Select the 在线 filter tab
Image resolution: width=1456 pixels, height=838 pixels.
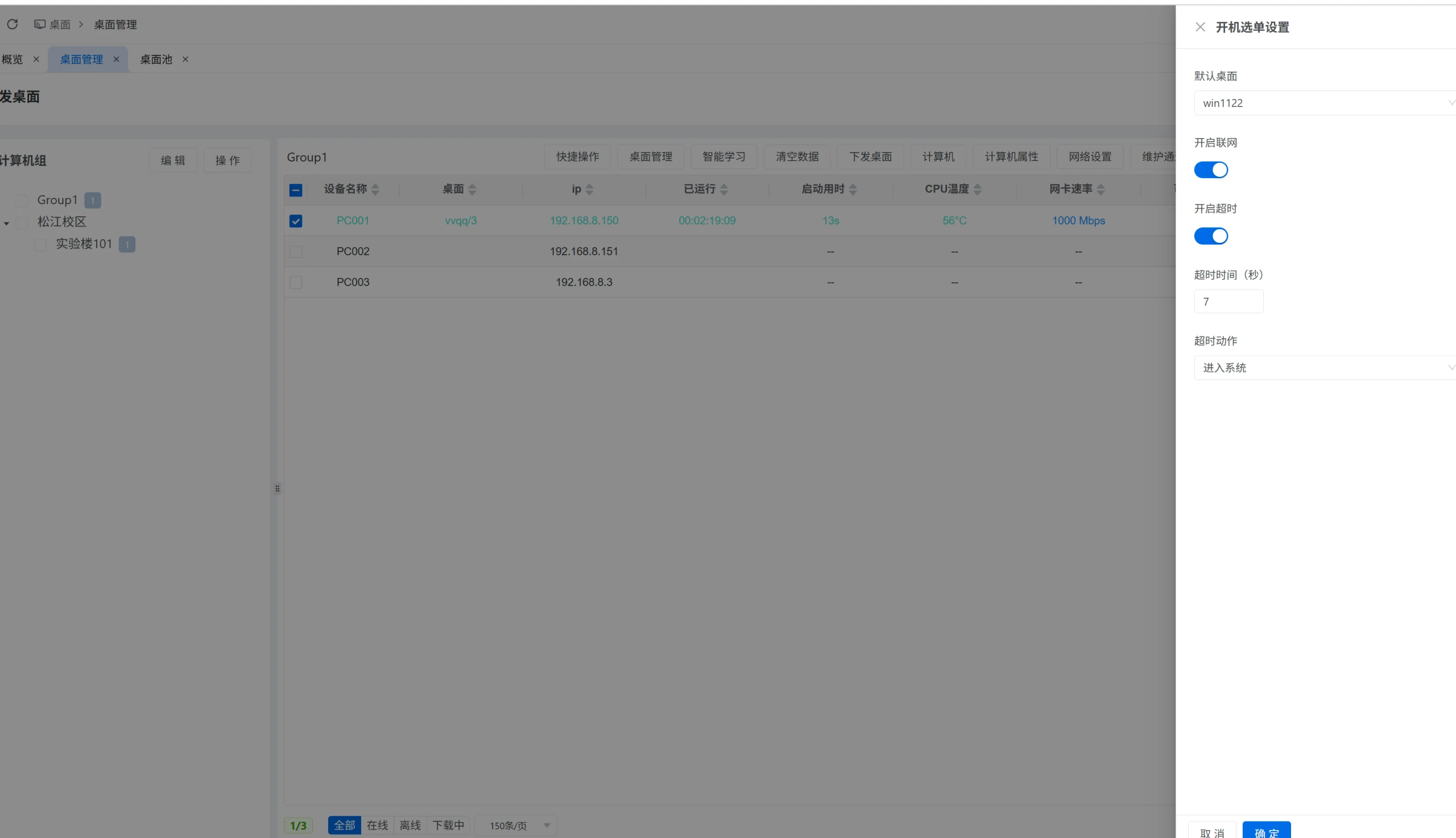pyautogui.click(x=378, y=825)
